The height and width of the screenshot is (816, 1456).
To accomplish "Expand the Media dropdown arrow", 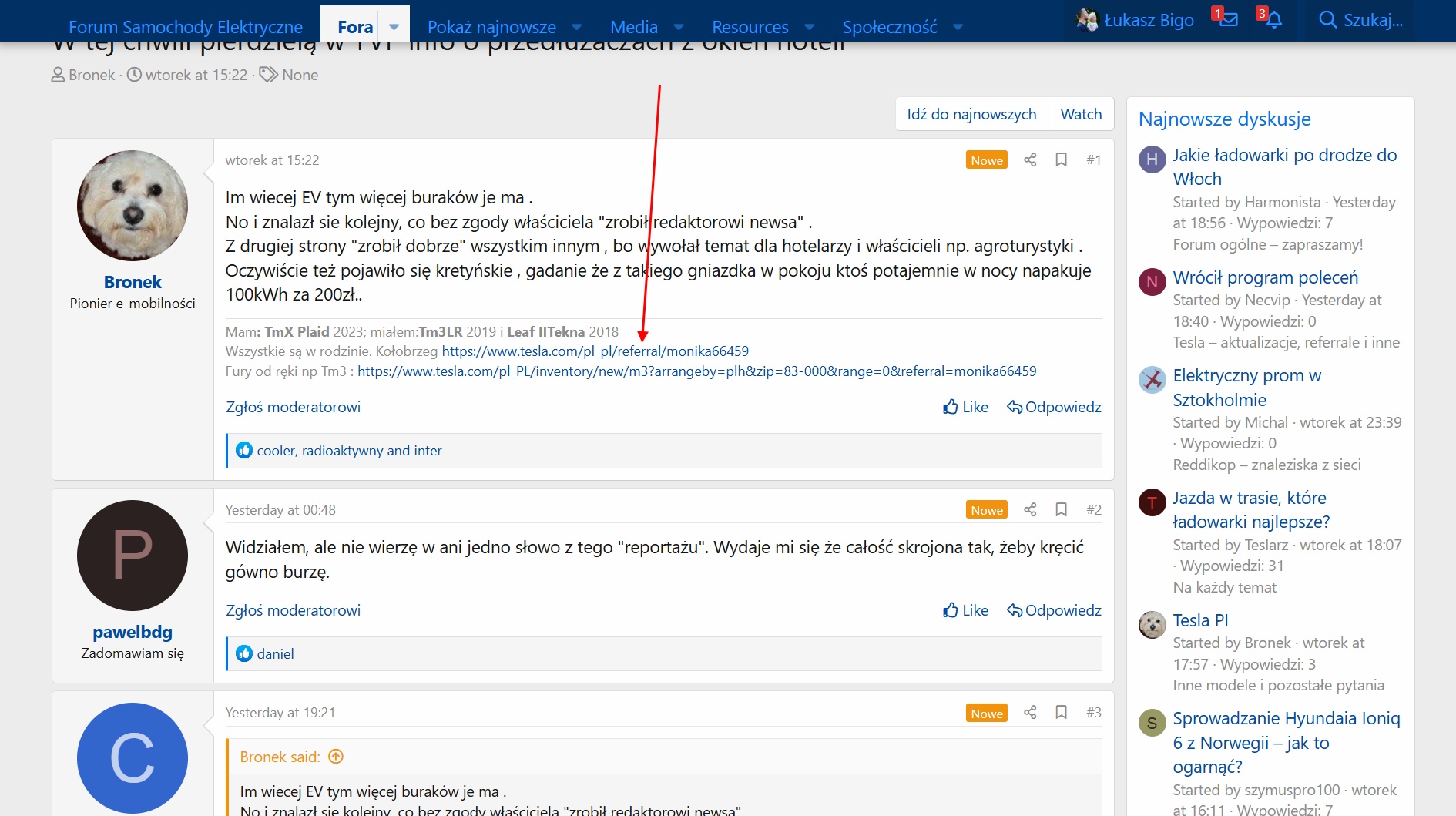I will coord(679,26).
